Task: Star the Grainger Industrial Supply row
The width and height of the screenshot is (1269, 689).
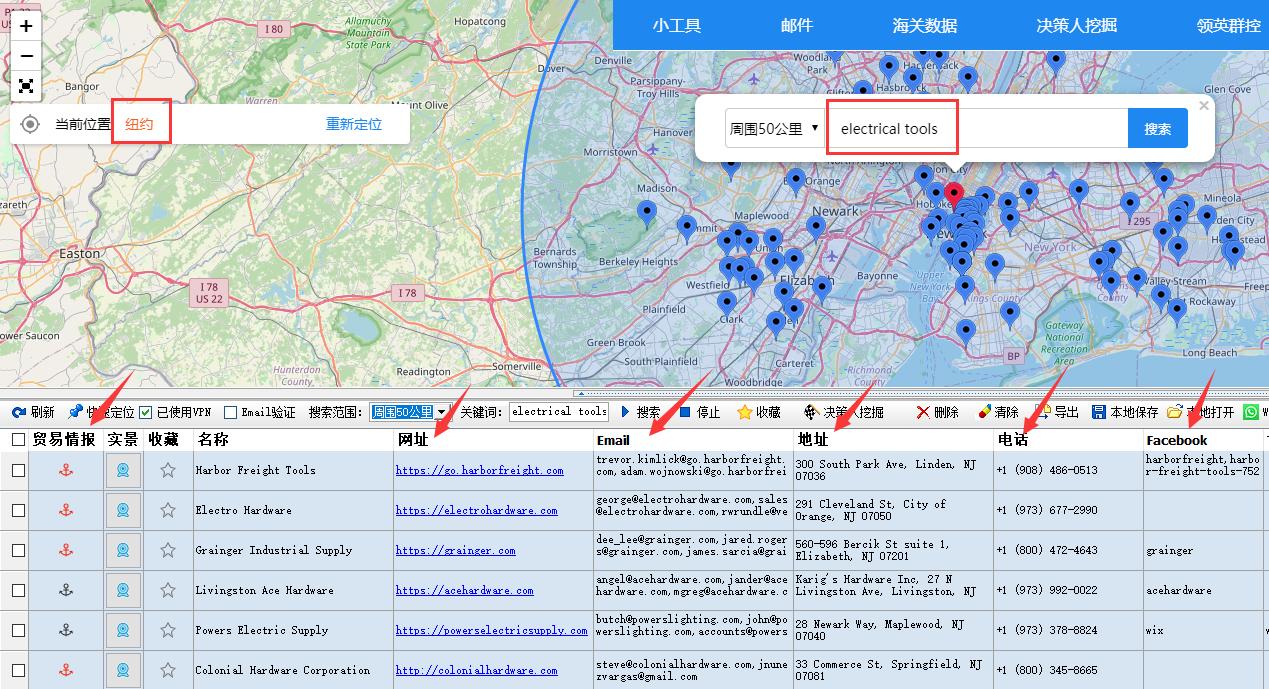Action: pos(168,550)
